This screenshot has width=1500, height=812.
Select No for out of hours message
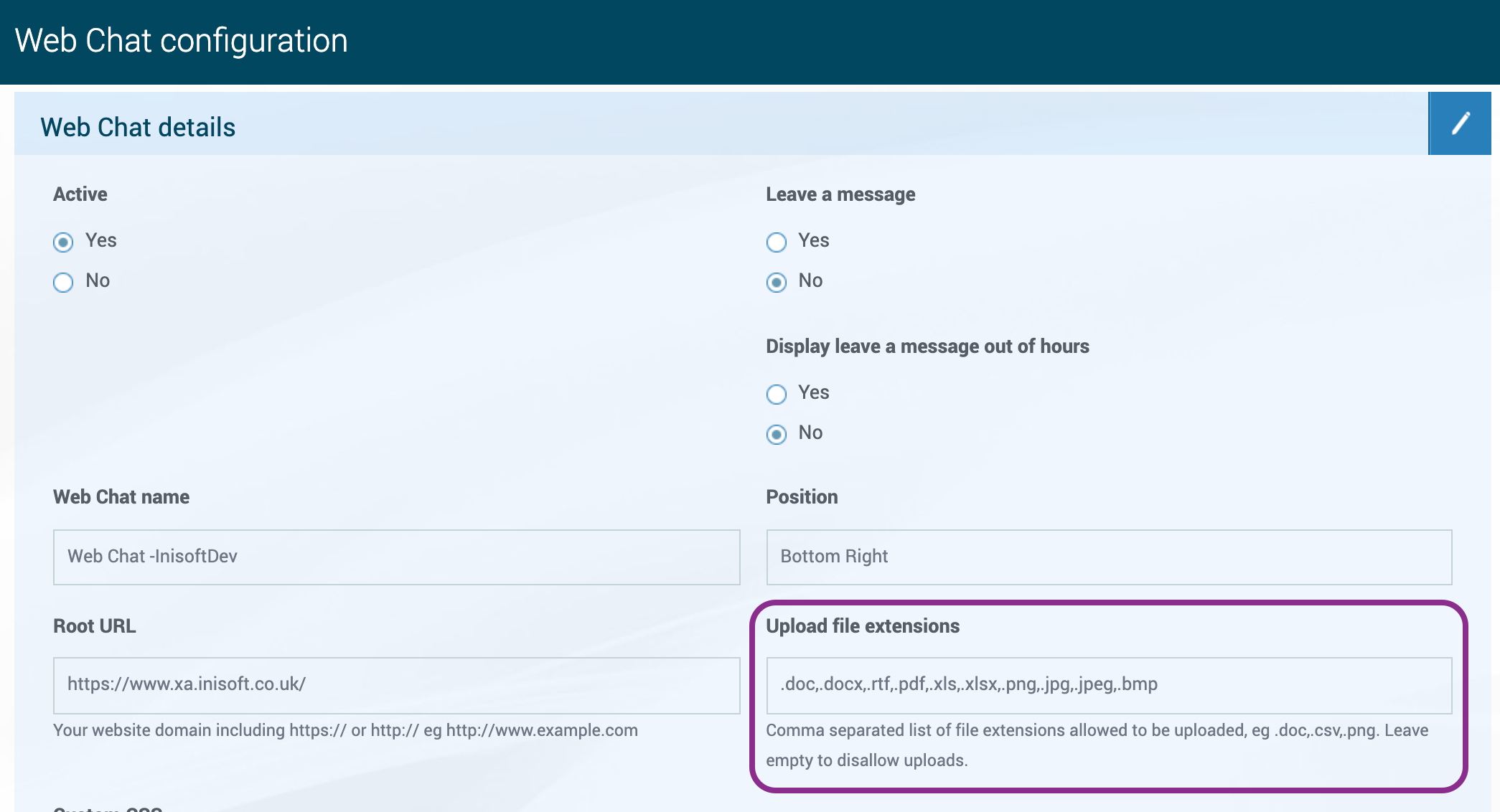coord(777,435)
